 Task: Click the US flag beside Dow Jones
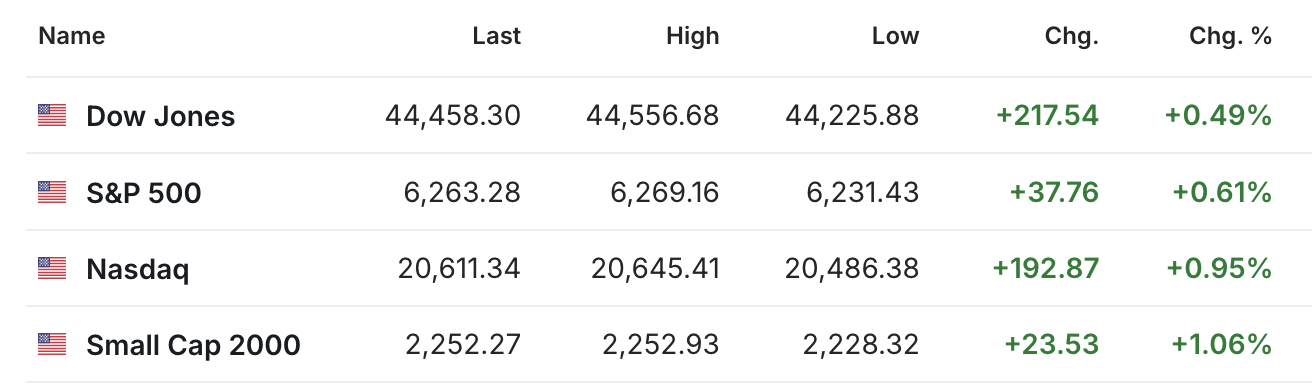(52, 116)
